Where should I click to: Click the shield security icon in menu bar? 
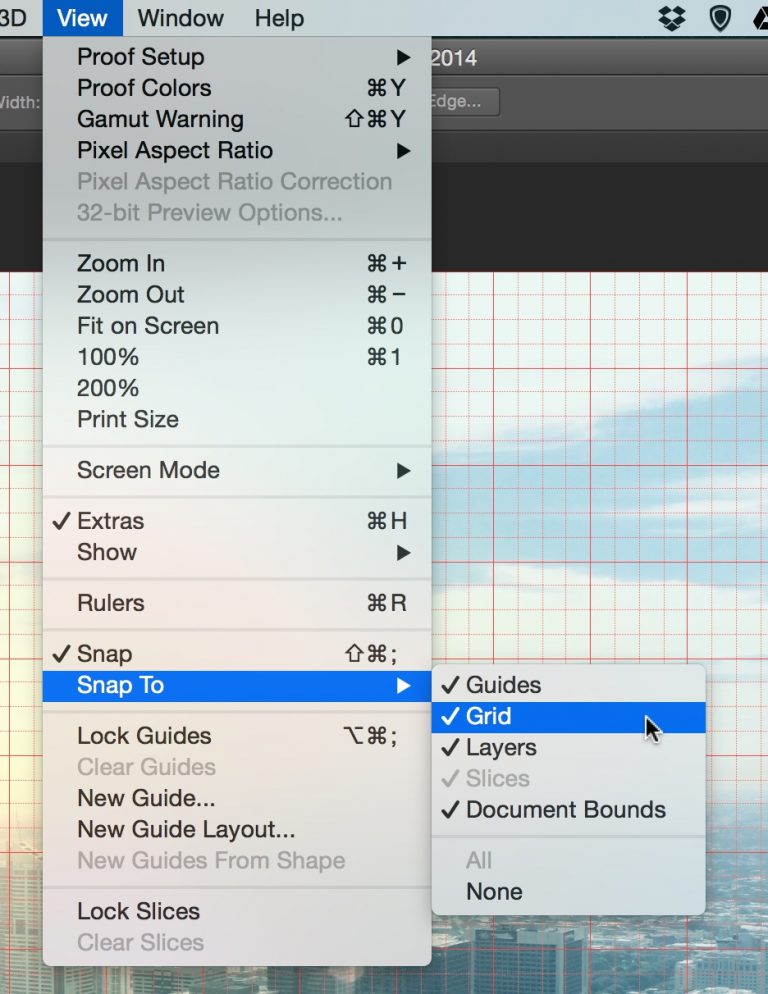tap(719, 18)
